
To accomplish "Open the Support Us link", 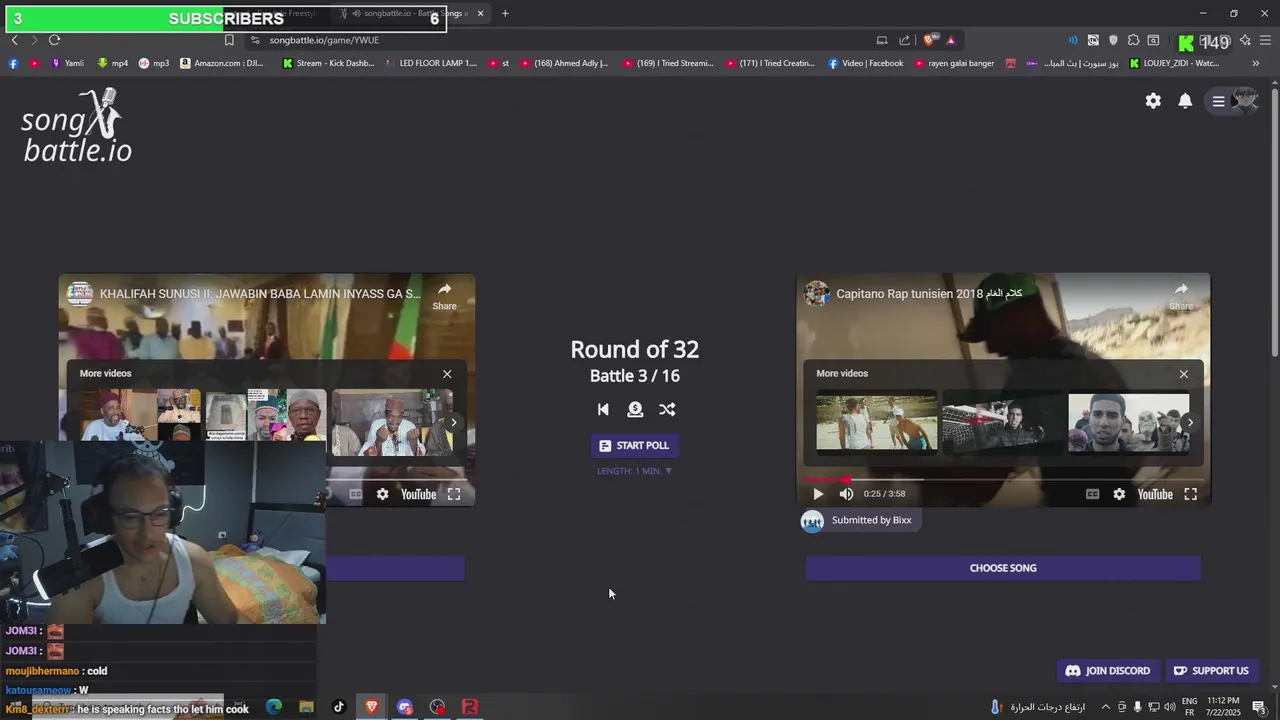I will pos(1211,671).
